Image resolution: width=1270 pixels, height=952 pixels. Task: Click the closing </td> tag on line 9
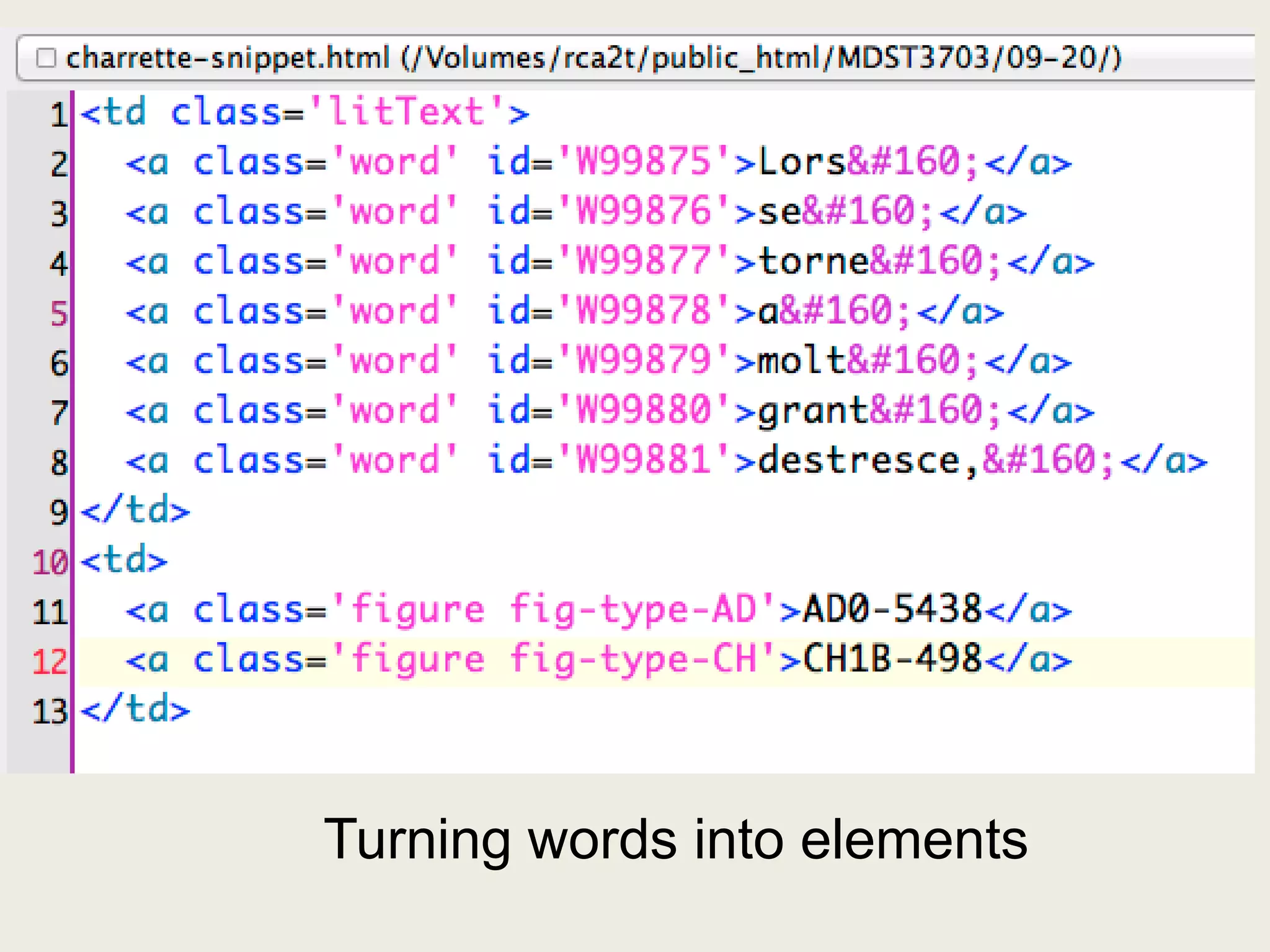click(136, 510)
